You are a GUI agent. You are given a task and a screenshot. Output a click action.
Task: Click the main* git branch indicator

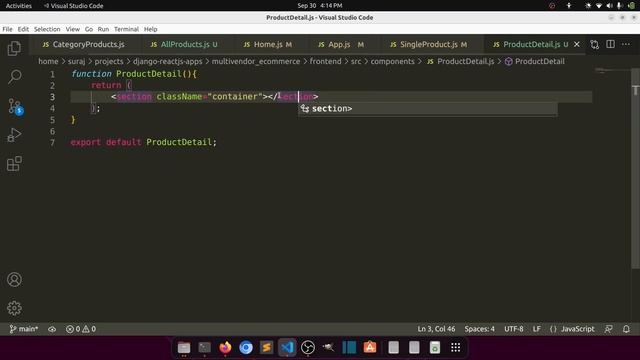(24, 329)
